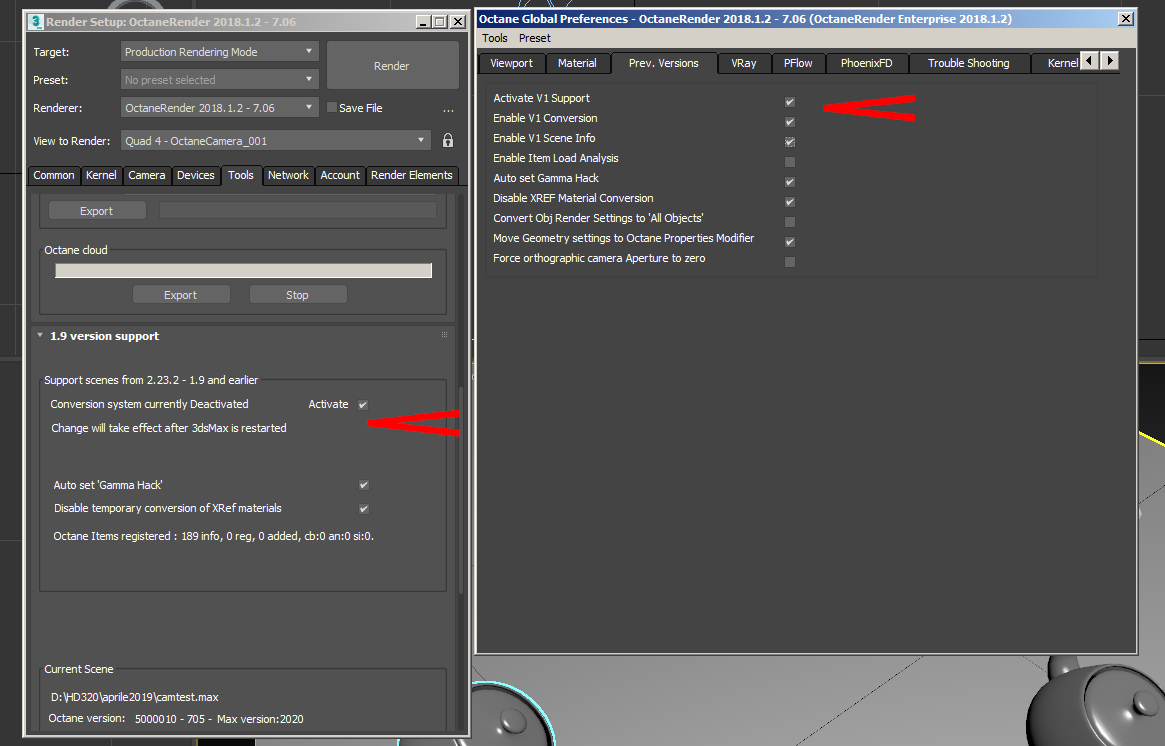1165x746 pixels.
Task: Collapse the 1.9 version support rollout
Action: point(40,335)
